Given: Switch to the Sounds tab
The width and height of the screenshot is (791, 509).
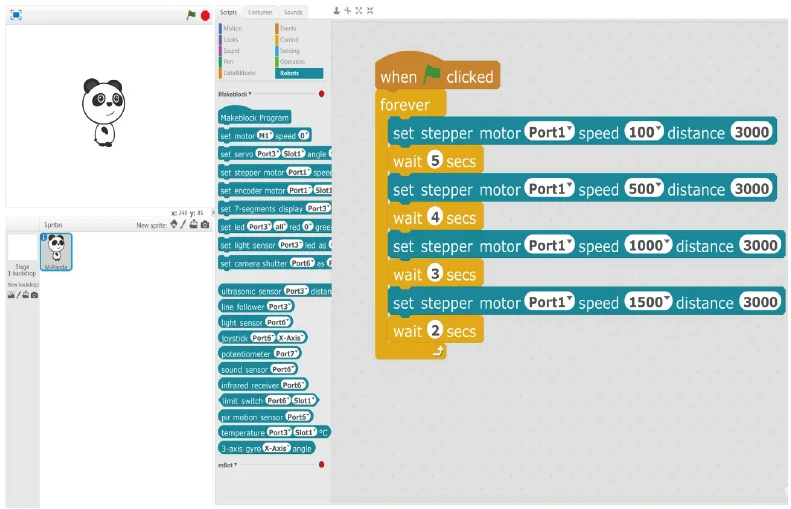Looking at the screenshot, I should pyautogui.click(x=293, y=12).
